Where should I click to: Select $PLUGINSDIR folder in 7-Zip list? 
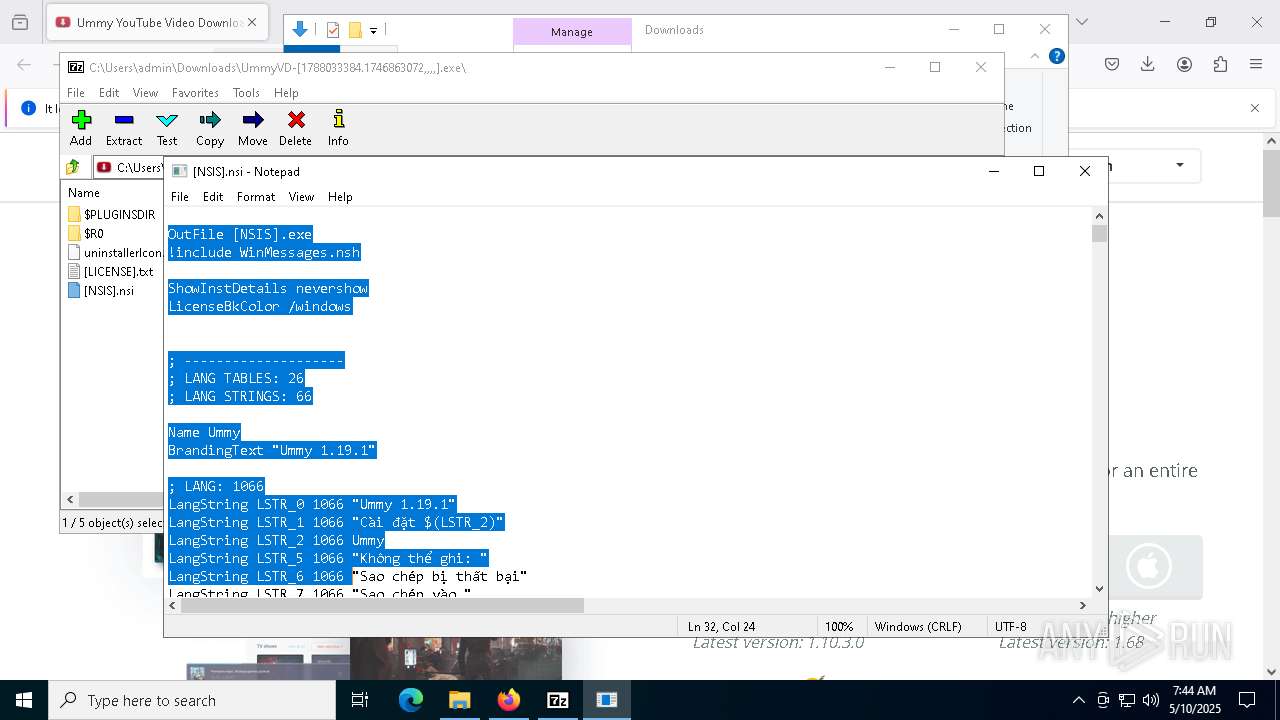(x=112, y=214)
